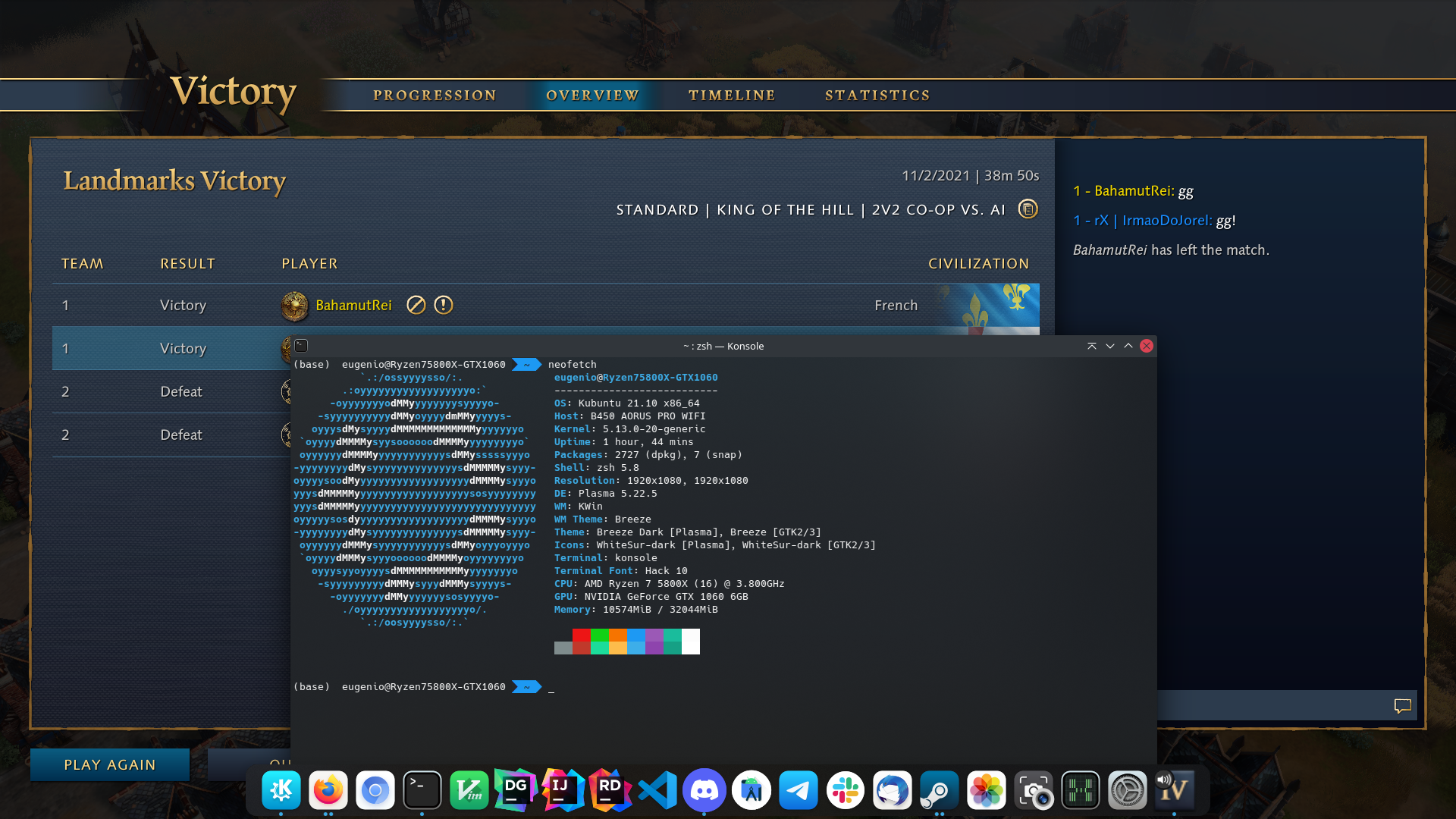Report player BahamutRei with the exclamation icon
This screenshot has height=819, width=1456.
443,305
